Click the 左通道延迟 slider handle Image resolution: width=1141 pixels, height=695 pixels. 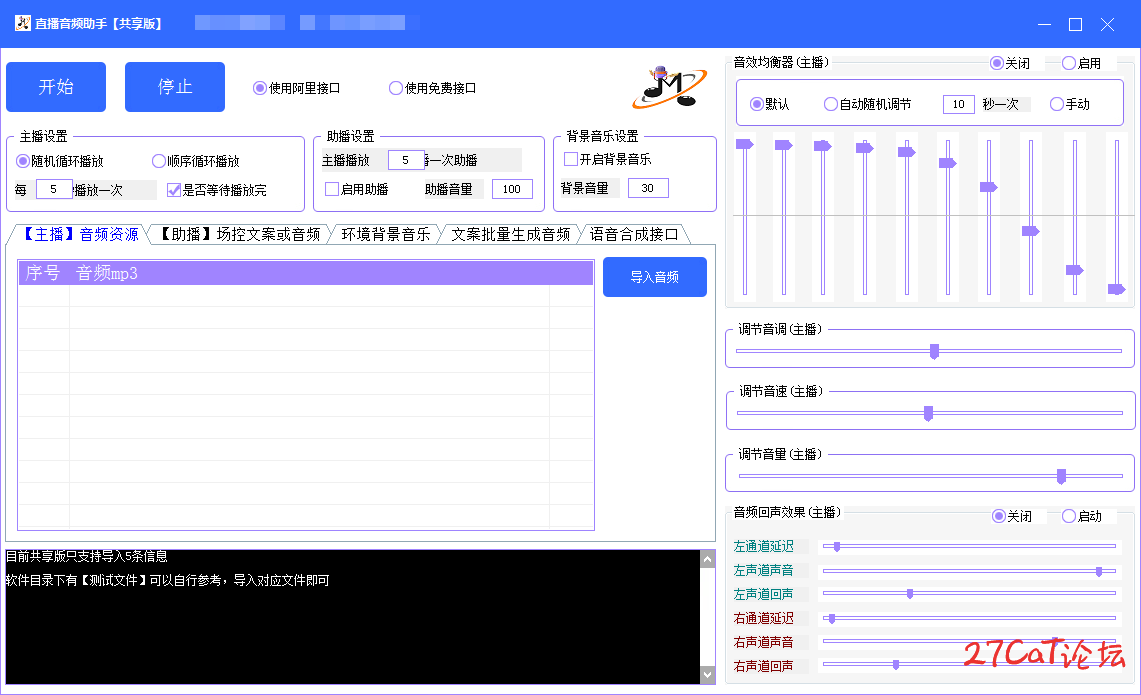[x=837, y=547]
